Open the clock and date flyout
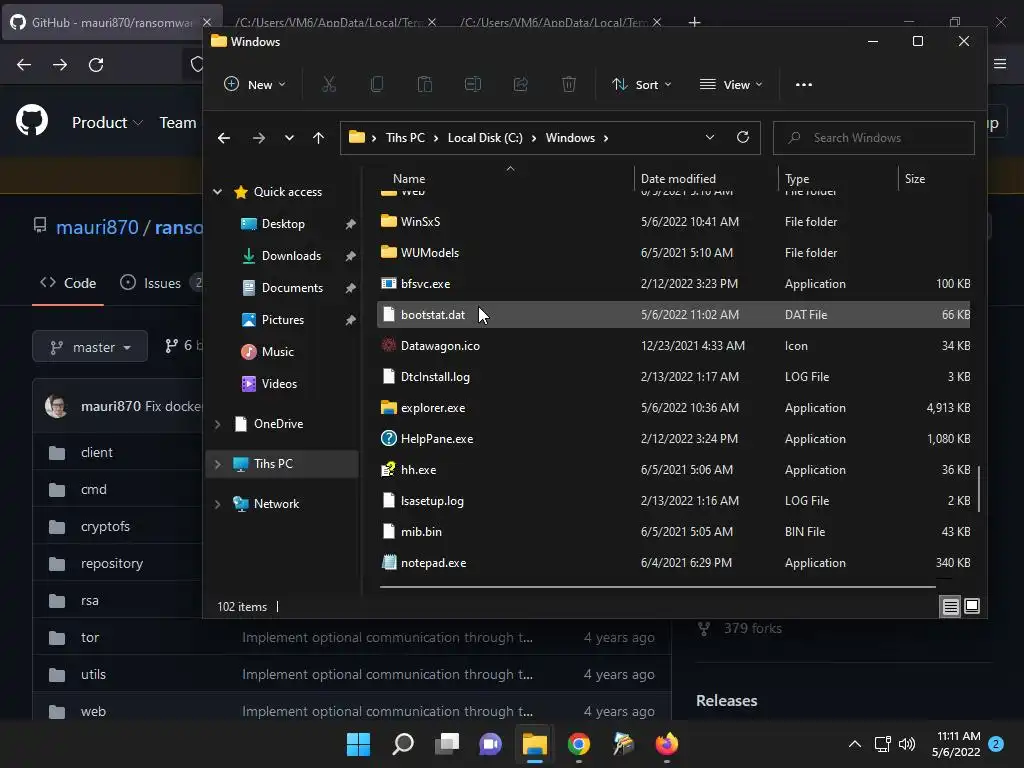The height and width of the screenshot is (768, 1024). tap(956, 744)
